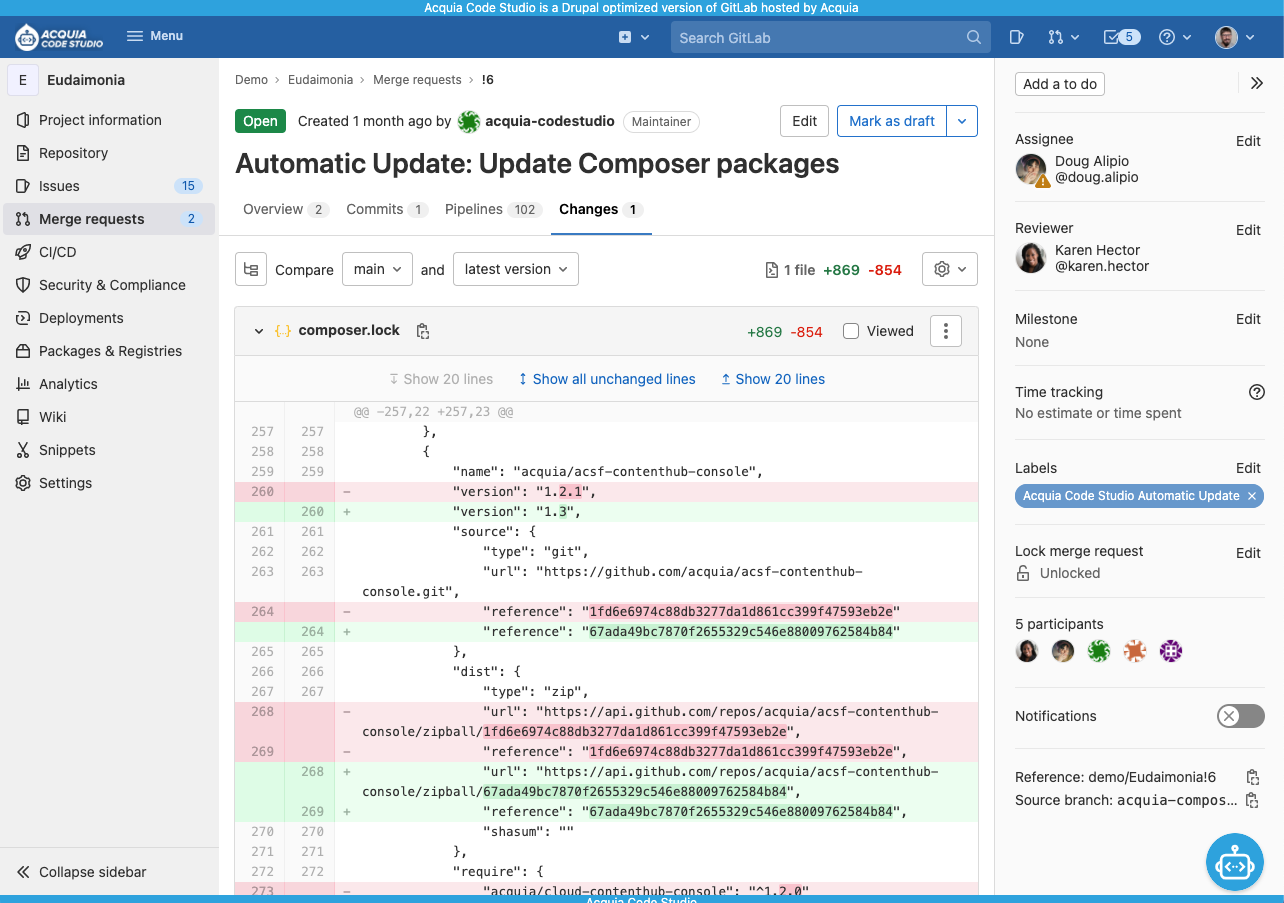Open Packages & Registries in sidebar
This screenshot has width=1284, height=903.
pos(110,351)
